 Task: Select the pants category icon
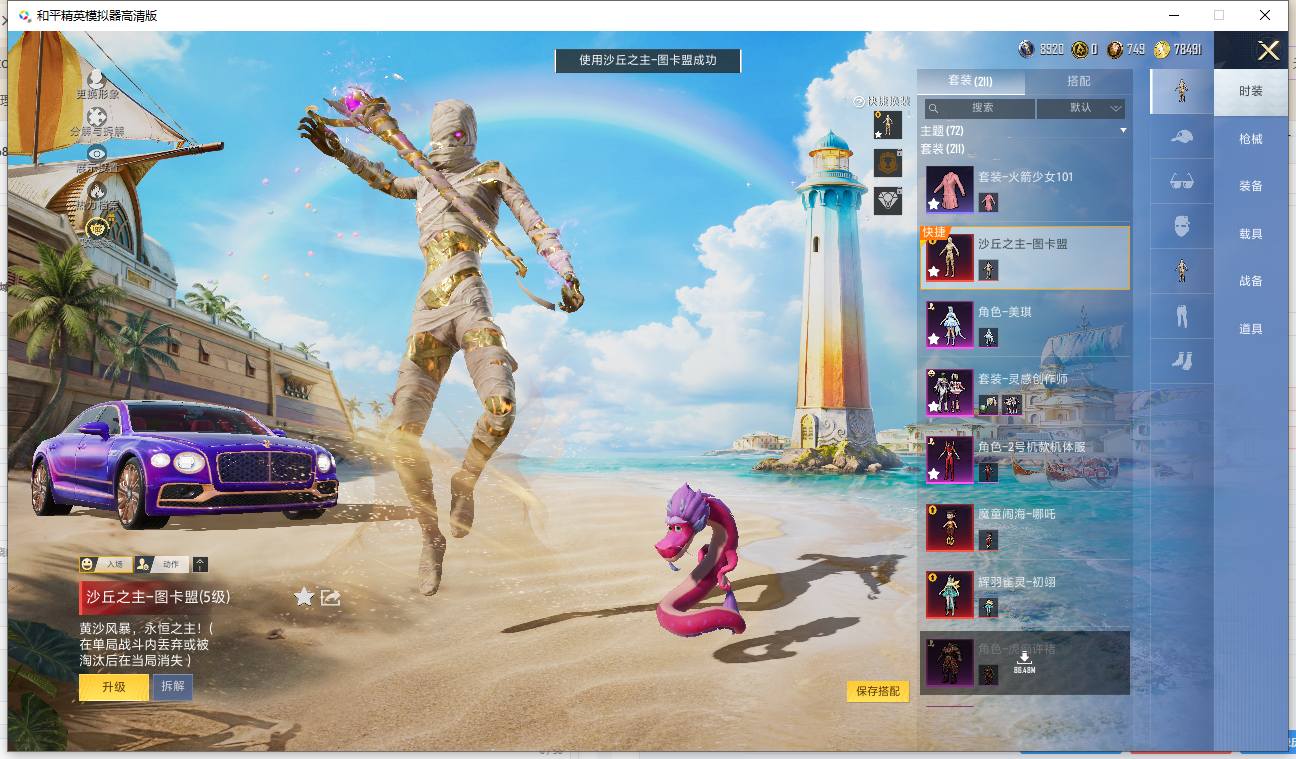tap(1181, 316)
